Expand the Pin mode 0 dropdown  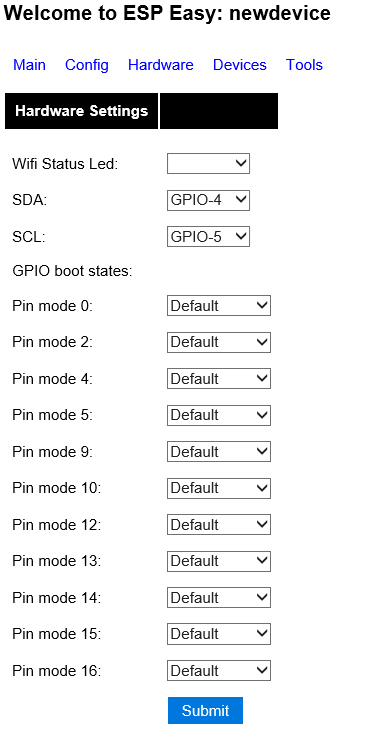[219, 305]
